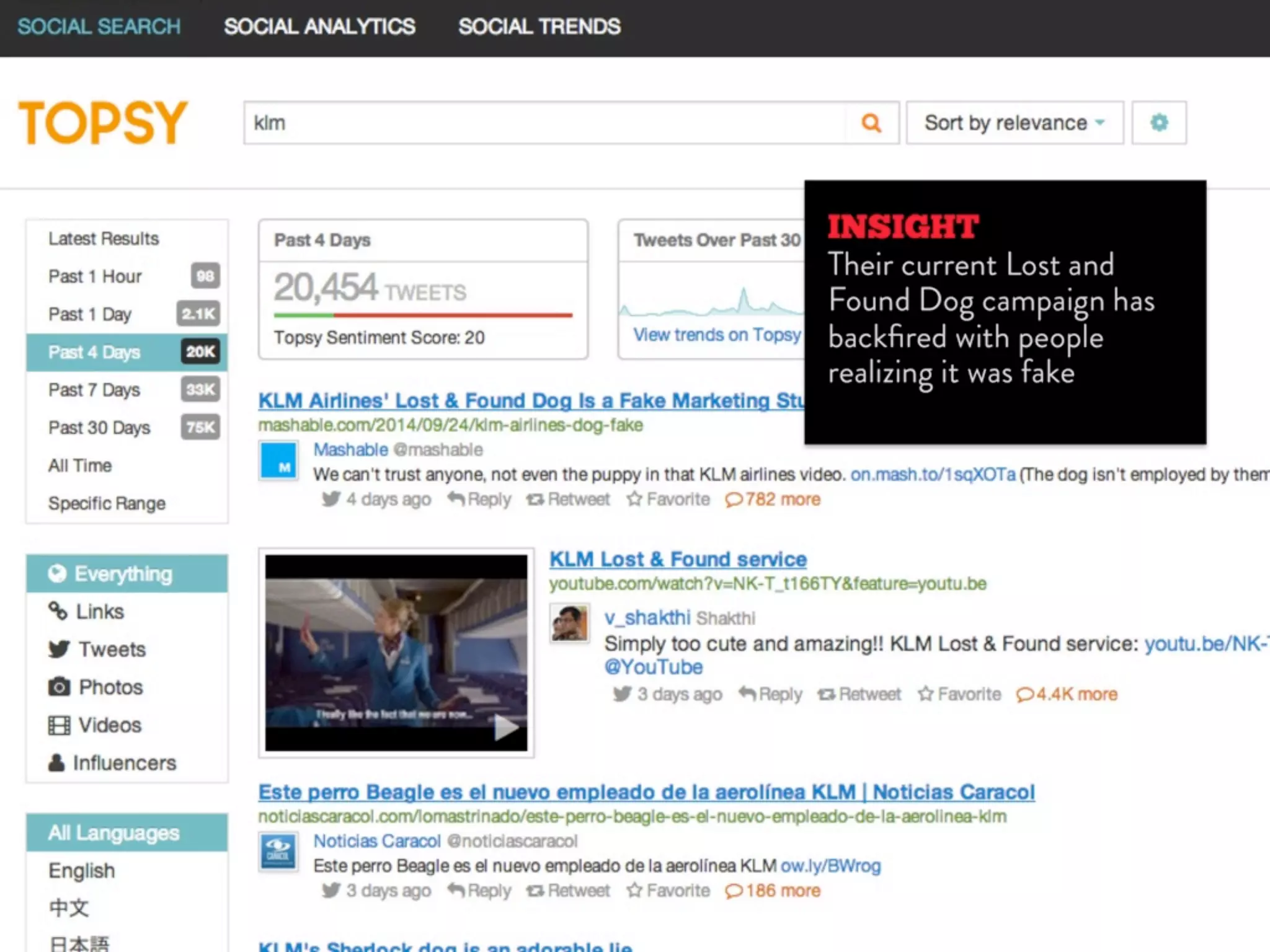This screenshot has height=952, width=1270.
Task: Filter results by Influencers
Action: (127, 763)
